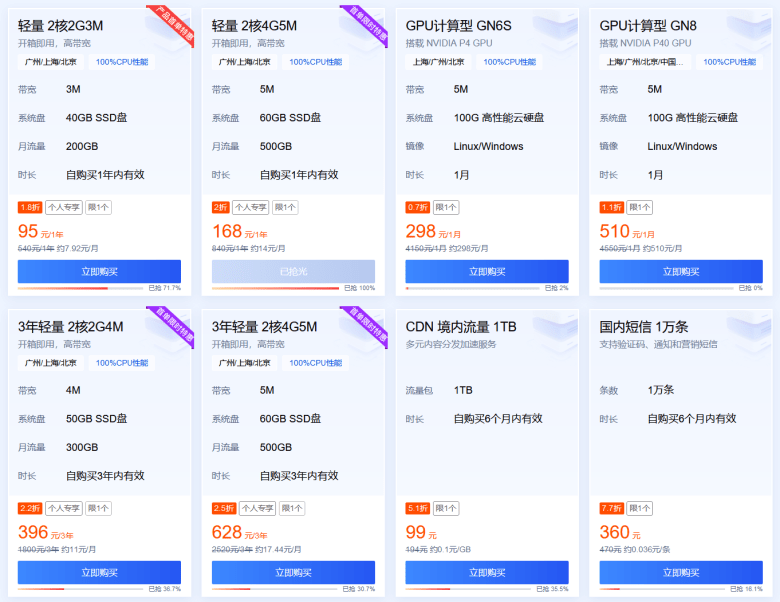This screenshot has width=780, height=602.
Task: Click the 产品首单特惠 red ribbon
Action: point(174,23)
